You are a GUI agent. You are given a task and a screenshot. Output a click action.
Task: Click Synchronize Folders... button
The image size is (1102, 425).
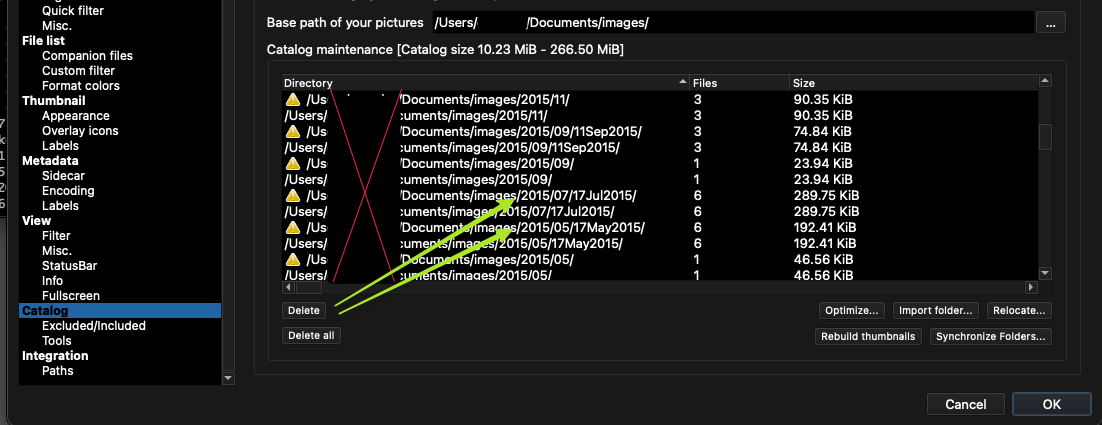point(991,336)
